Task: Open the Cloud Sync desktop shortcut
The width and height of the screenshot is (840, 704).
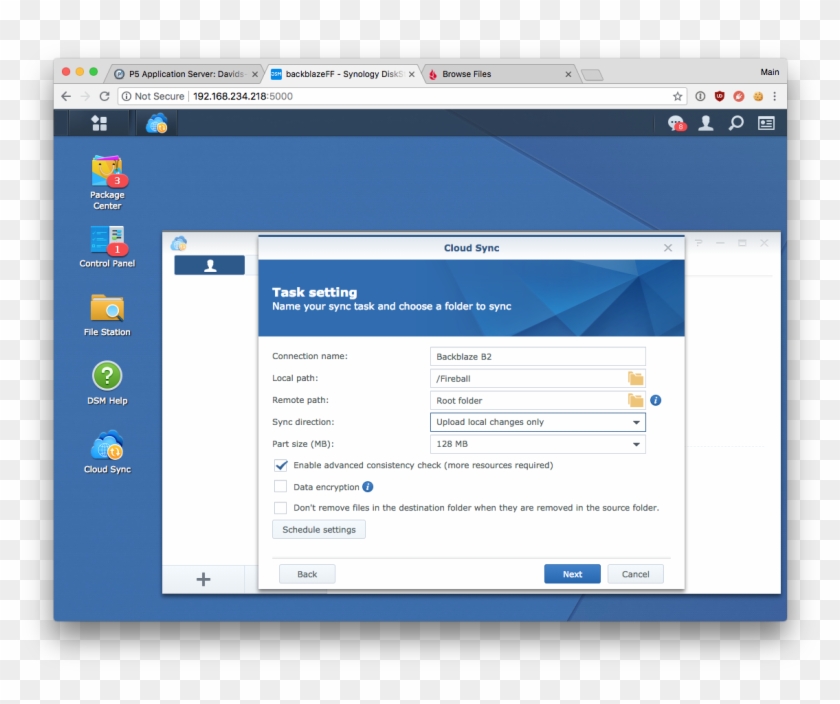Action: [105, 443]
